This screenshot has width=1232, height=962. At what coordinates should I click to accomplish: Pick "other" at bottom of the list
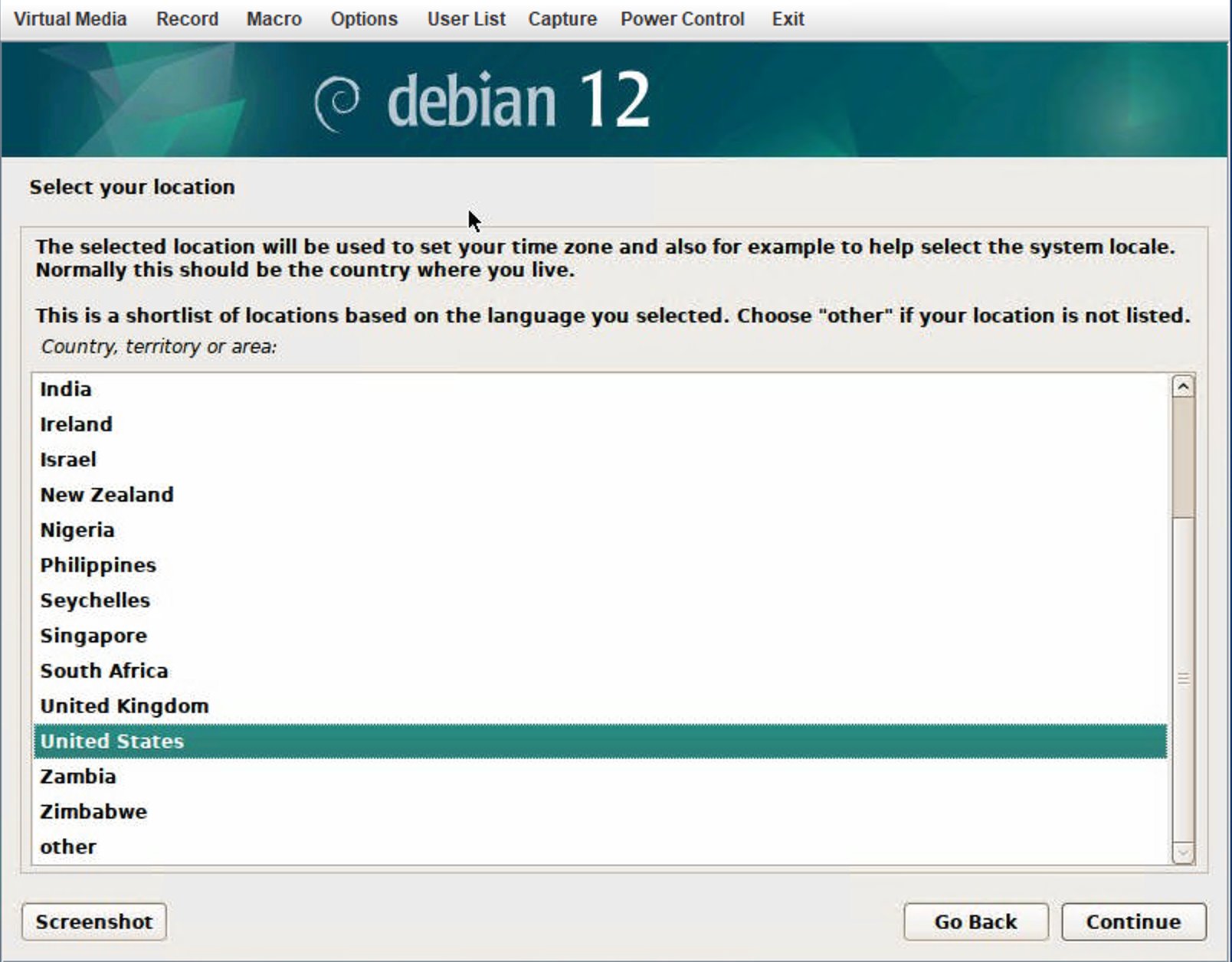coord(68,847)
